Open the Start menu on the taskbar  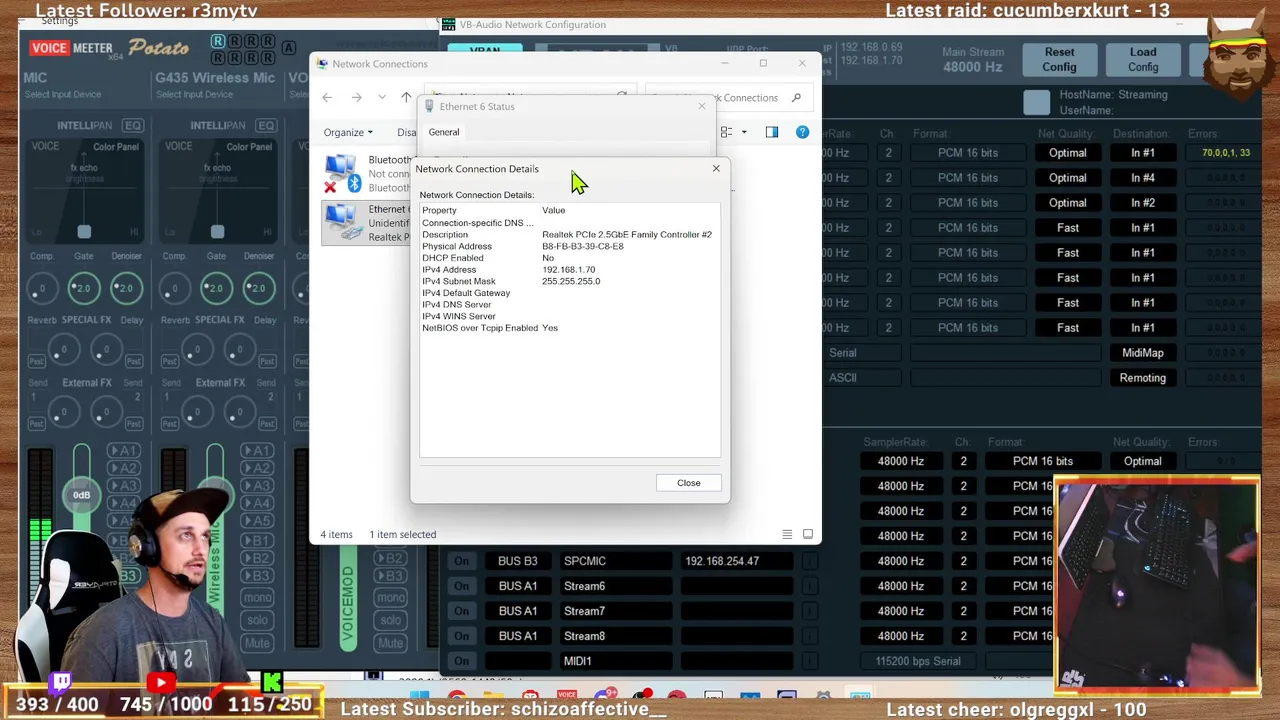click(x=418, y=697)
